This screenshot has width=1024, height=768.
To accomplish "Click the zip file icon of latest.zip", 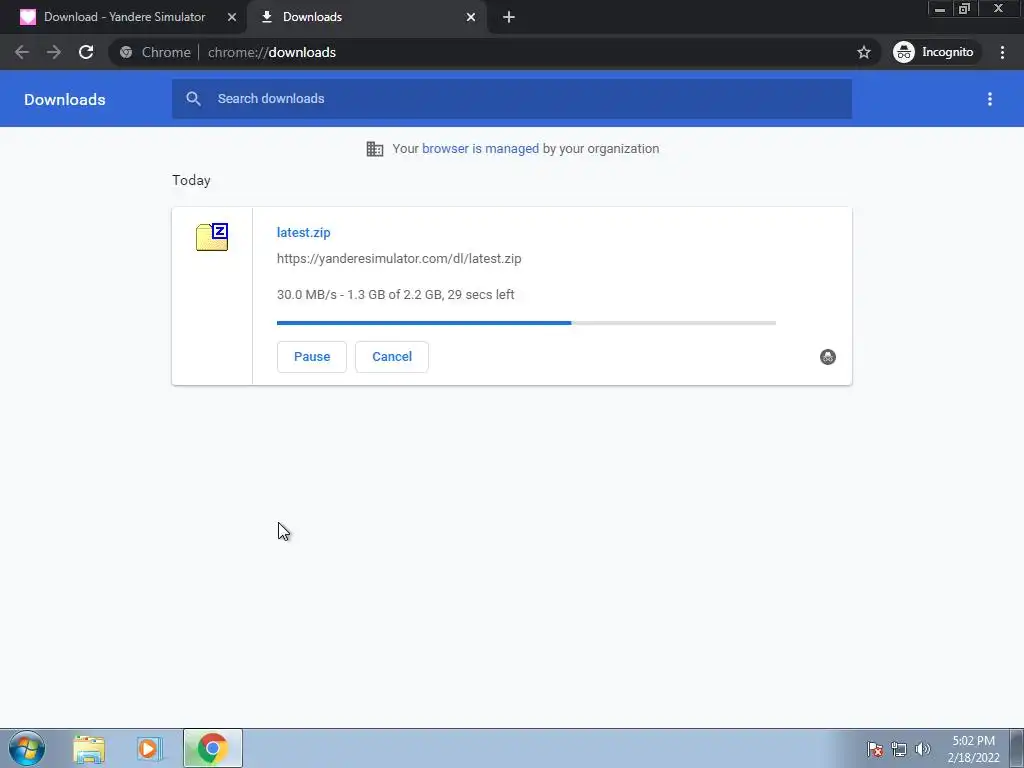I will point(212,236).
